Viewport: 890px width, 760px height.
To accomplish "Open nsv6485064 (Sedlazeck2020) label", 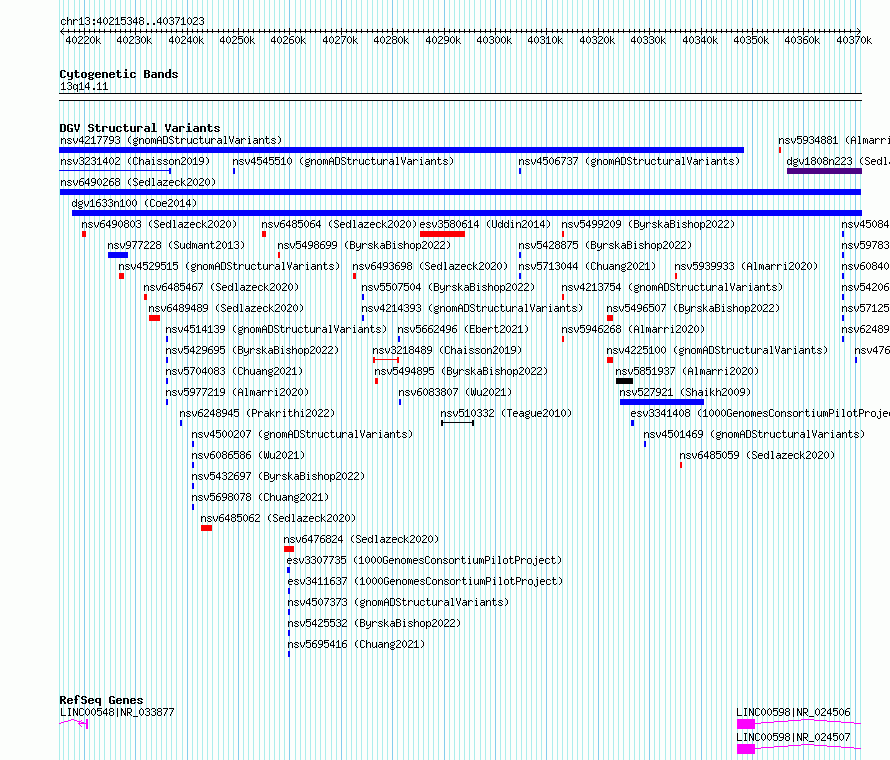I will [339, 224].
